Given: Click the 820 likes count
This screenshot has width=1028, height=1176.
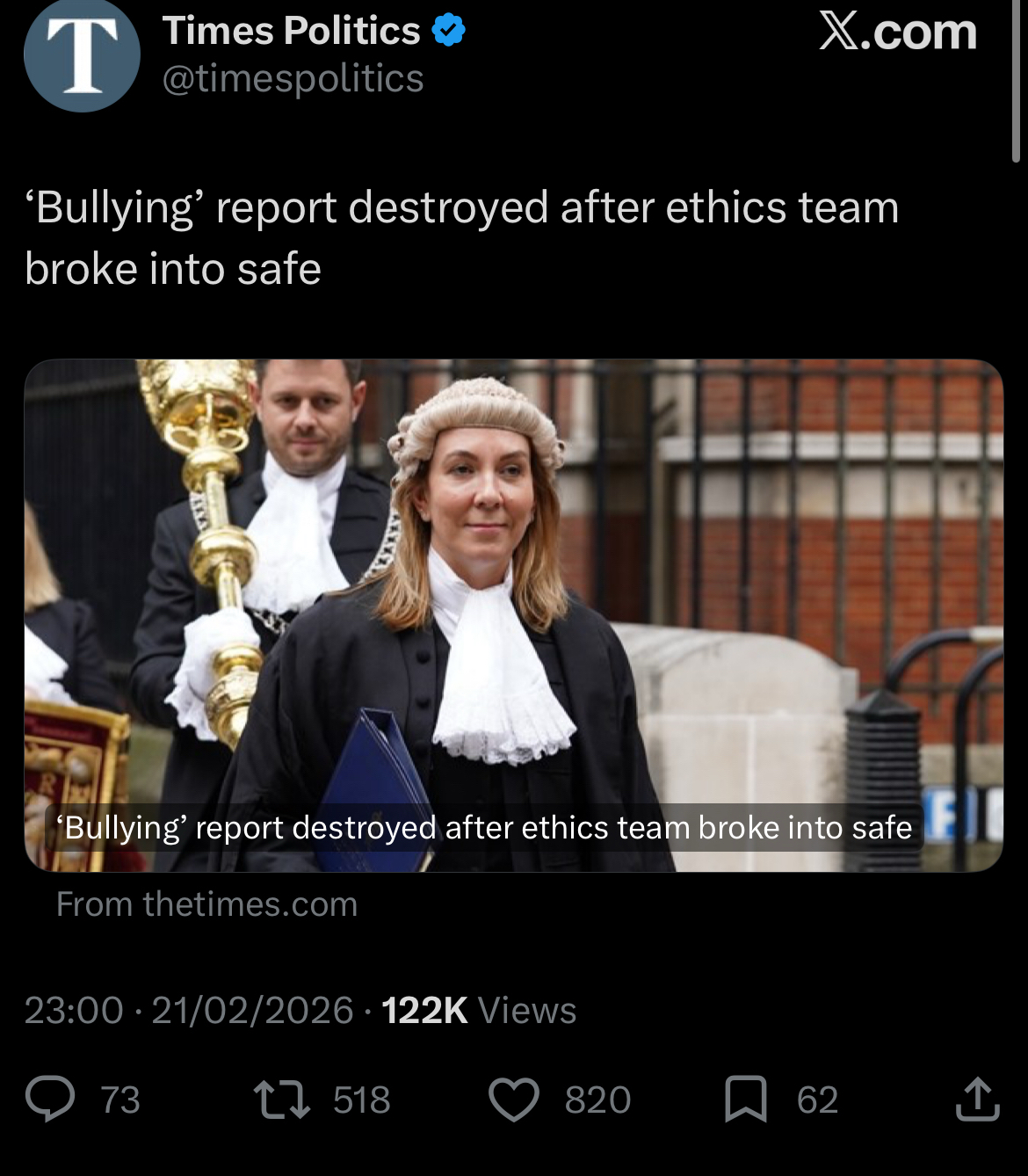Looking at the screenshot, I should (597, 1100).
